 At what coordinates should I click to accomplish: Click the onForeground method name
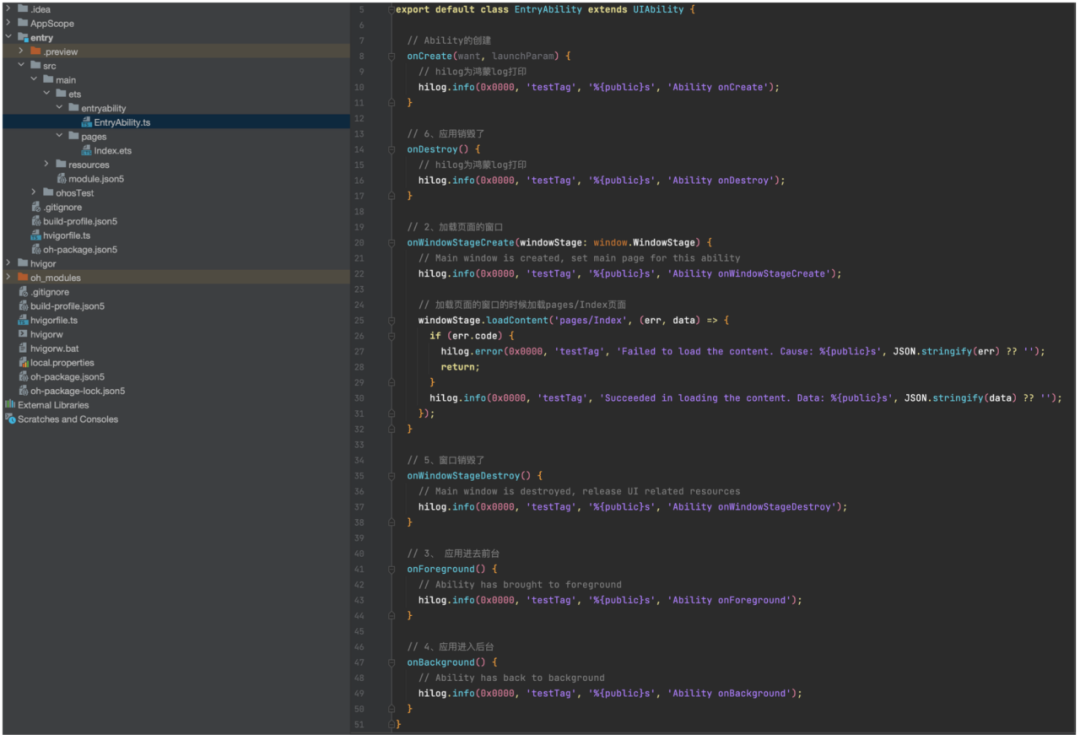point(441,569)
